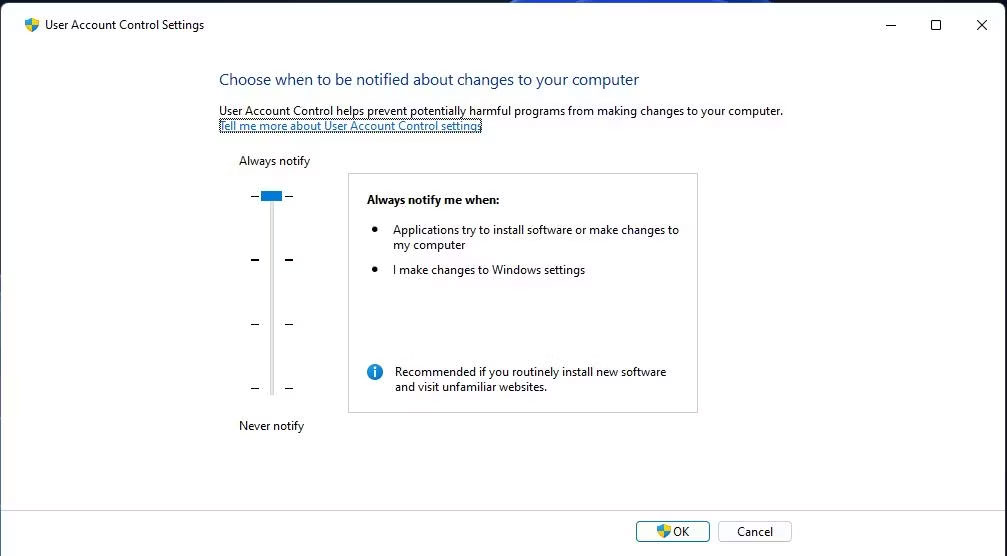Screen dimensions: 1007x556
Task: Click the 'Never notify' label
Action: tap(271, 426)
